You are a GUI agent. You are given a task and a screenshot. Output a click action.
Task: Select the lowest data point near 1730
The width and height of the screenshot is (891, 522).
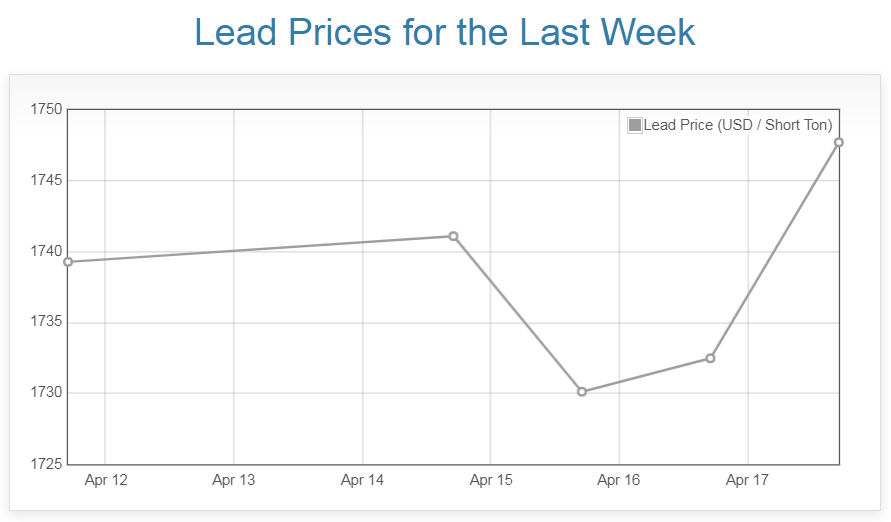pos(582,392)
